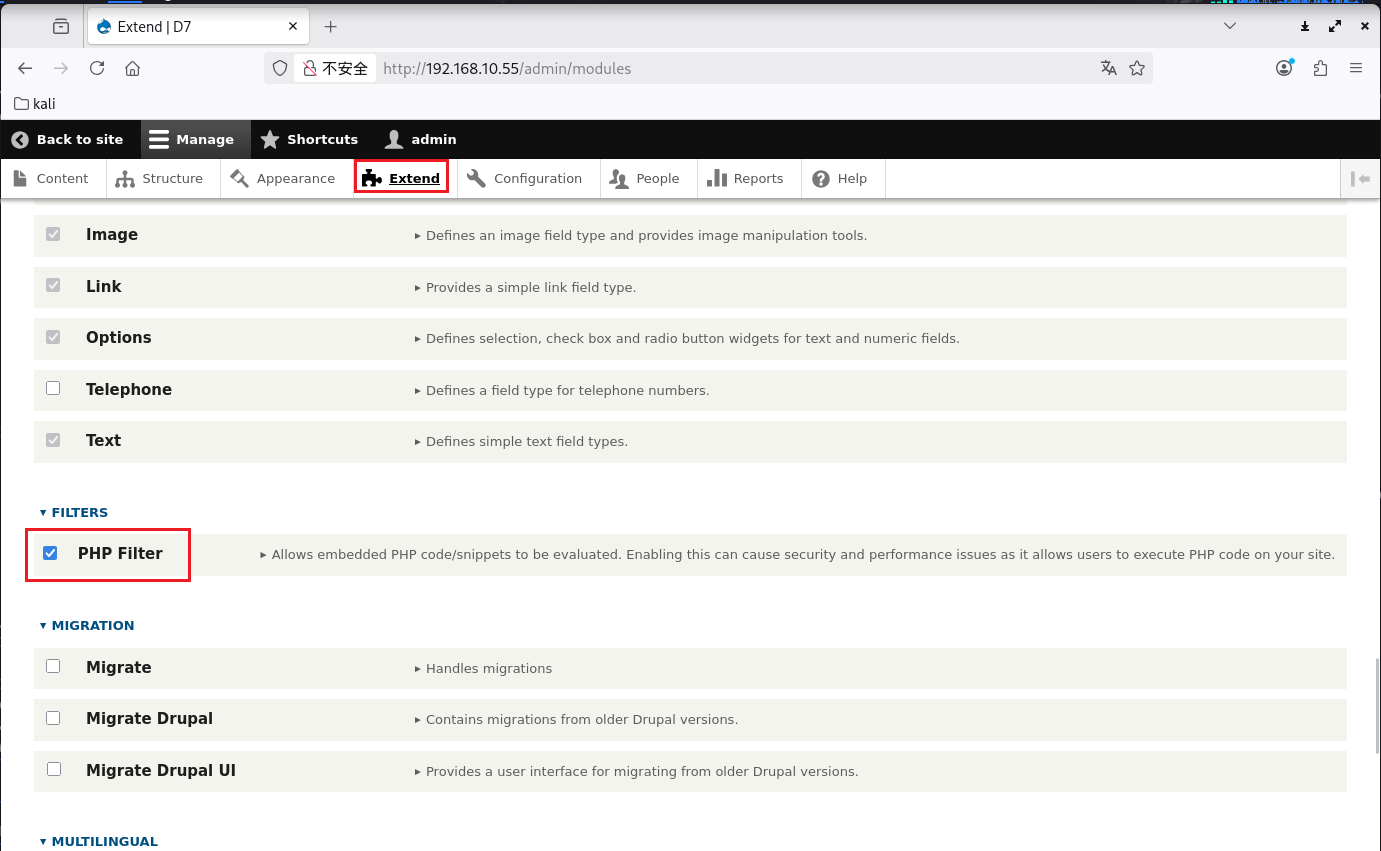The height and width of the screenshot is (851, 1381).
Task: Click the browser reload icon
Action: (97, 68)
